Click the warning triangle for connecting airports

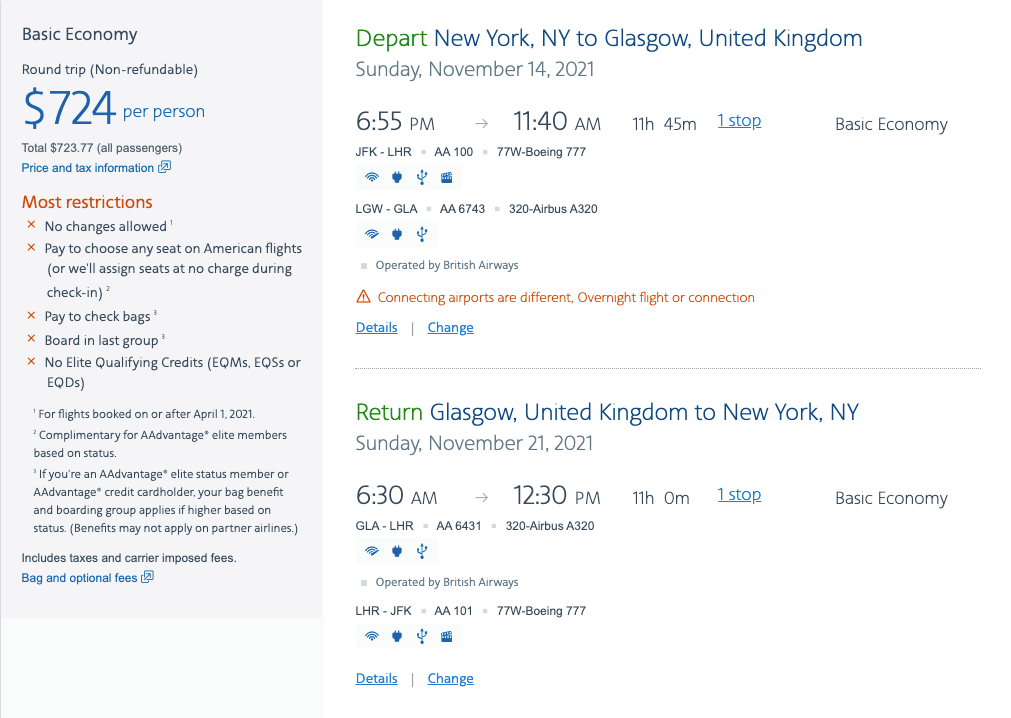[x=364, y=296]
